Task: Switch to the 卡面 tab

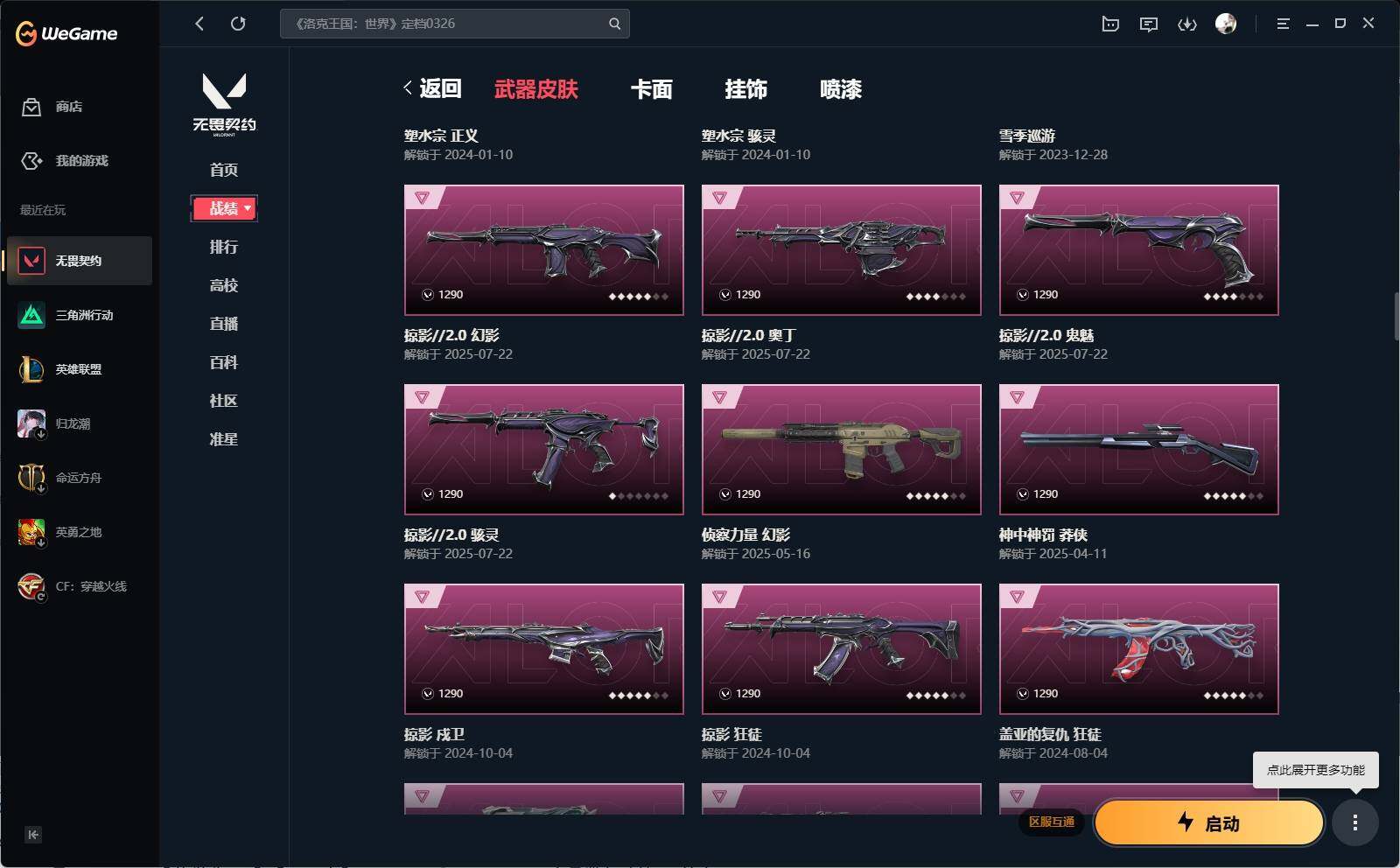Action: tap(652, 89)
